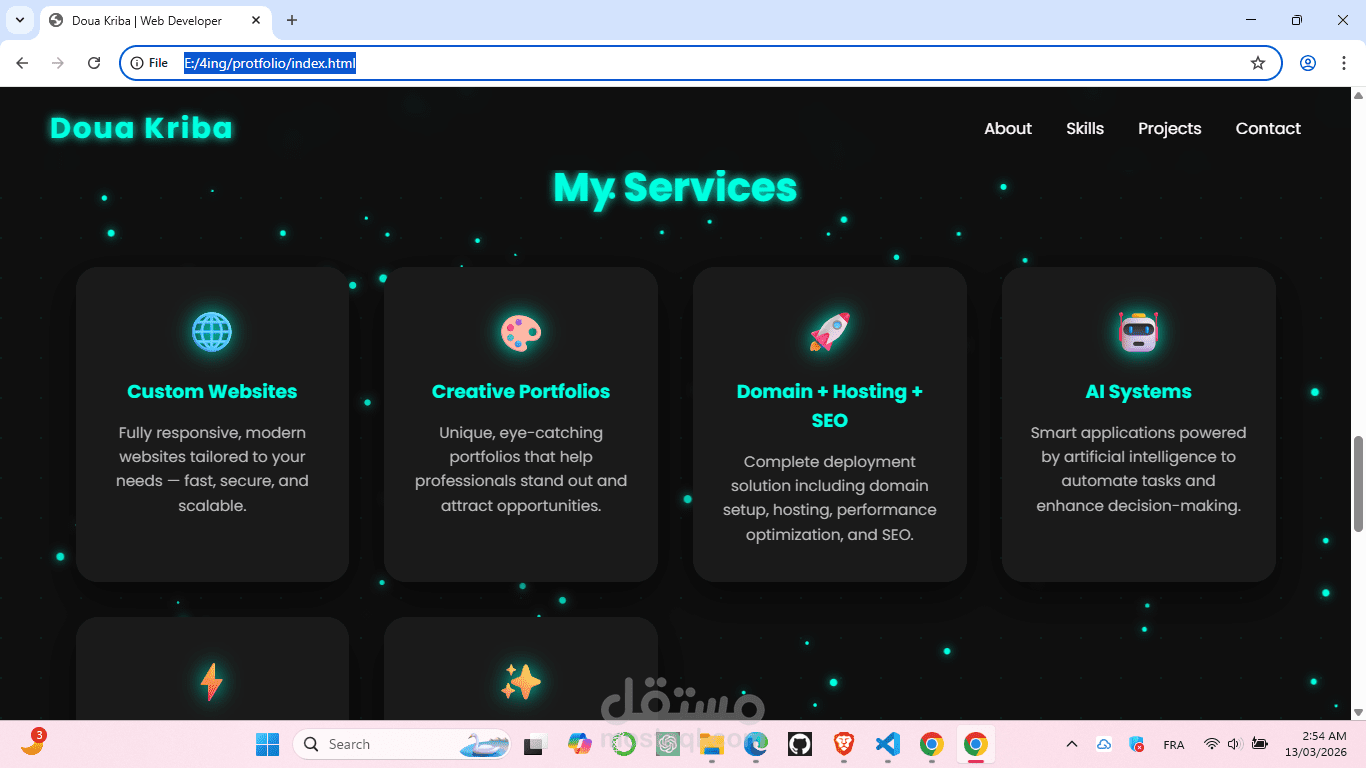Navigate to the About section
Viewport: 1366px width, 768px height.
click(1008, 128)
